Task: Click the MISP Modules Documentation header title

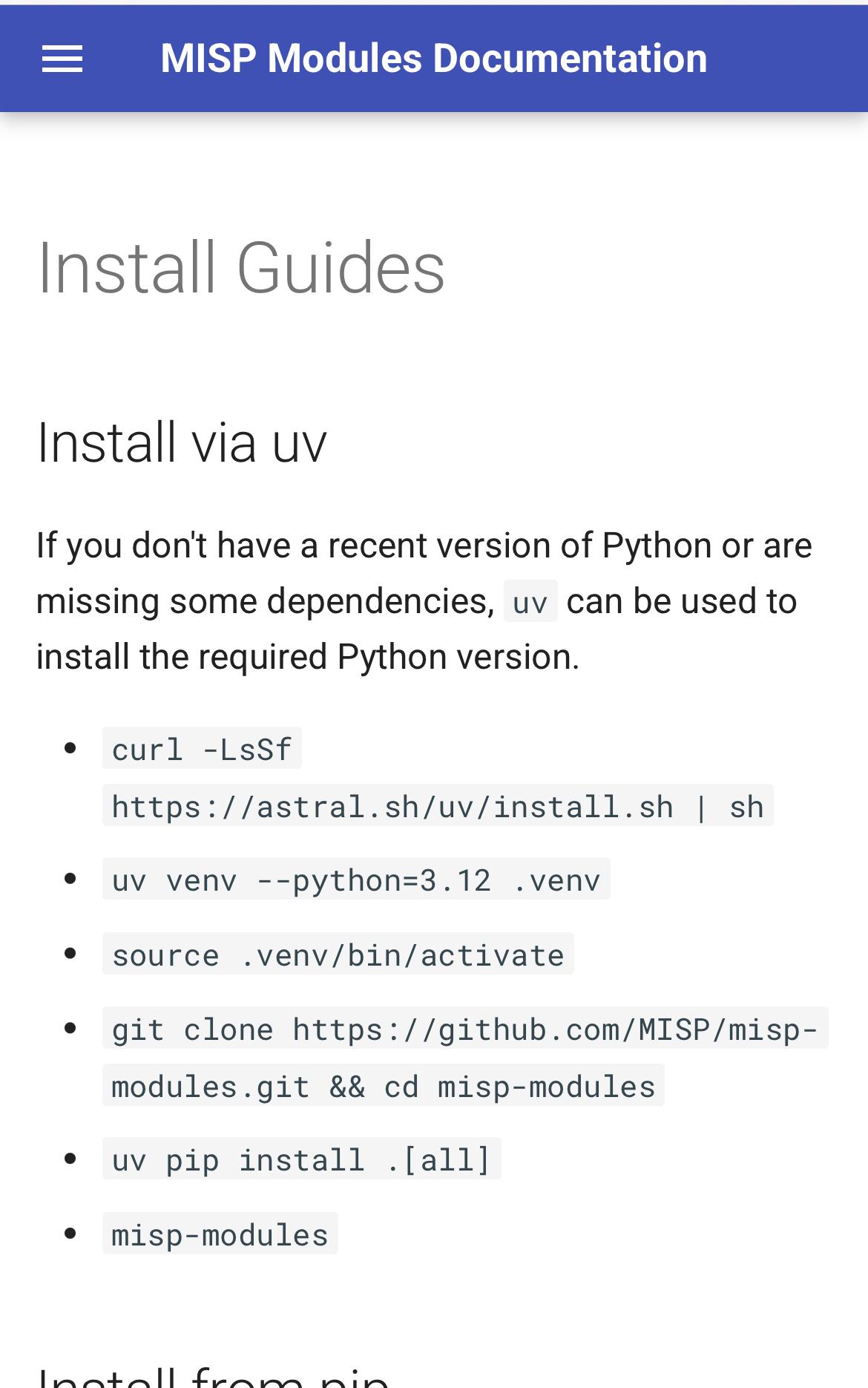Action: click(x=433, y=59)
